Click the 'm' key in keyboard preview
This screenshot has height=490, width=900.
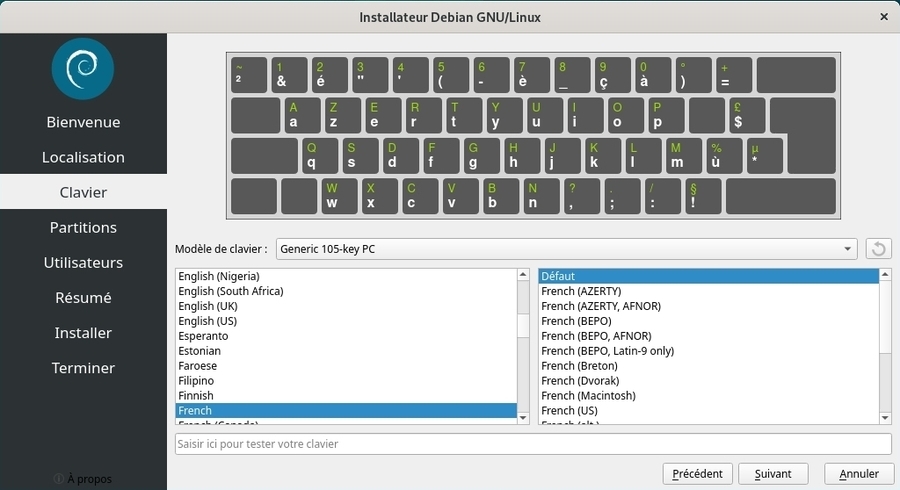[684, 155]
